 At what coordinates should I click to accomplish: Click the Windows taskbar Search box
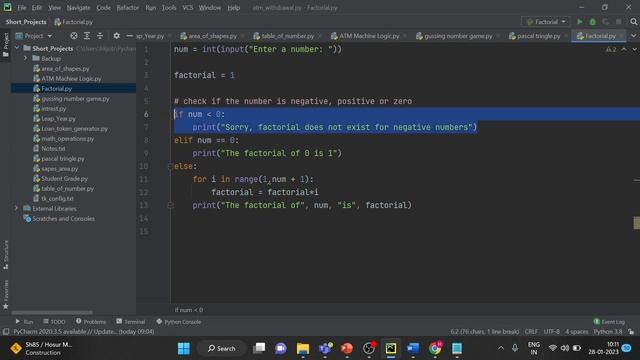pos(222,348)
